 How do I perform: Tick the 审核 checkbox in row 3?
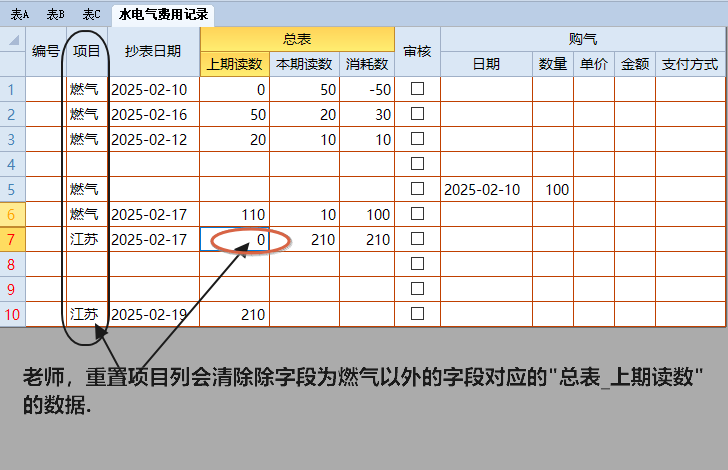(x=417, y=139)
